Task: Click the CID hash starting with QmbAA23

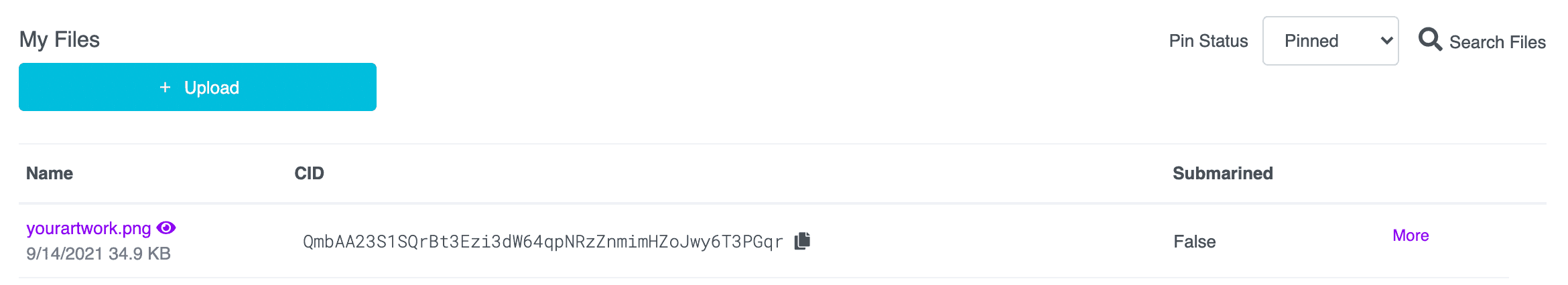Action: 543,242
